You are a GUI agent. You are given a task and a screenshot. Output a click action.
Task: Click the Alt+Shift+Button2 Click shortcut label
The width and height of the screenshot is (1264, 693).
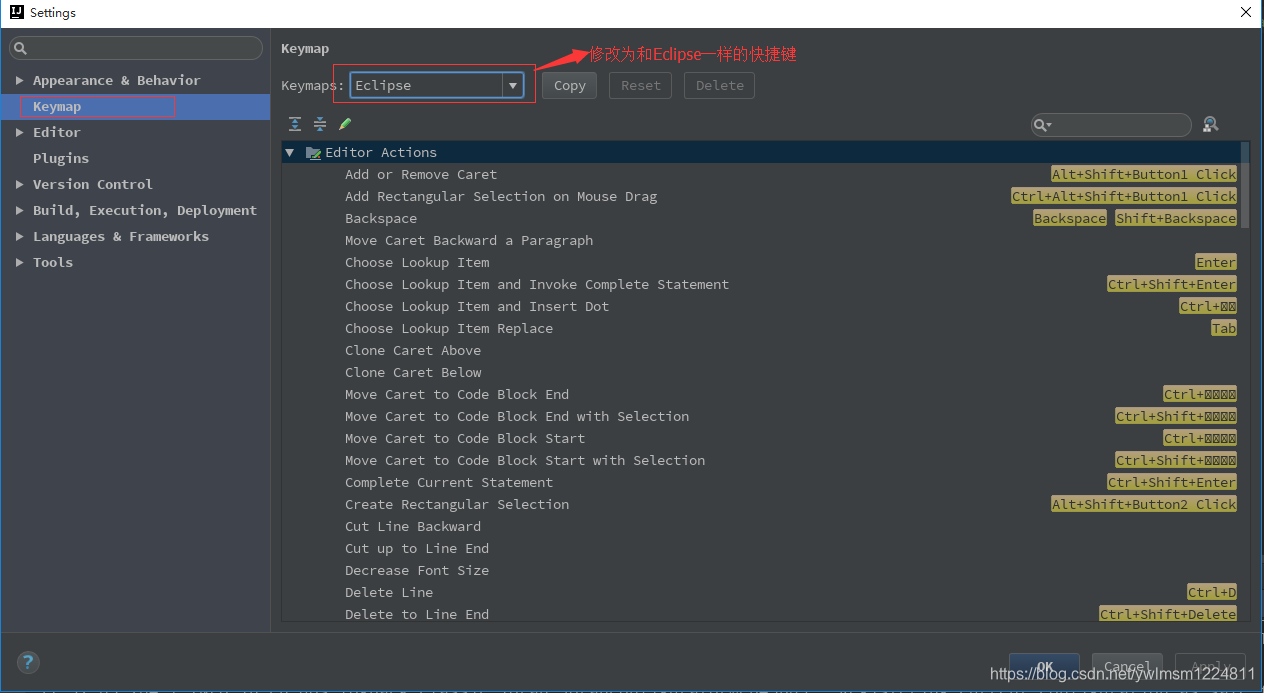coord(1144,505)
